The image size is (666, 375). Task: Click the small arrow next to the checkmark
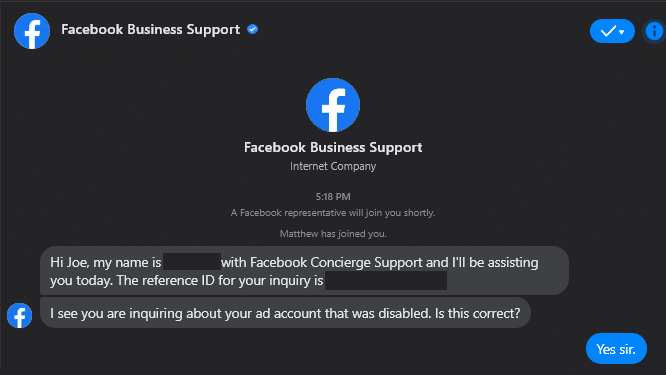pos(622,32)
